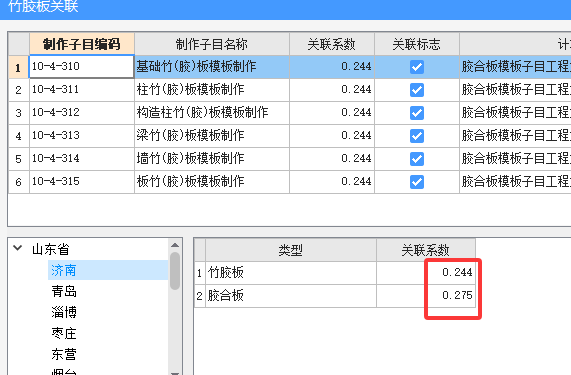
Task: Click coefficient 0.244 in 10-4-315 row
Action: [x=332, y=182]
